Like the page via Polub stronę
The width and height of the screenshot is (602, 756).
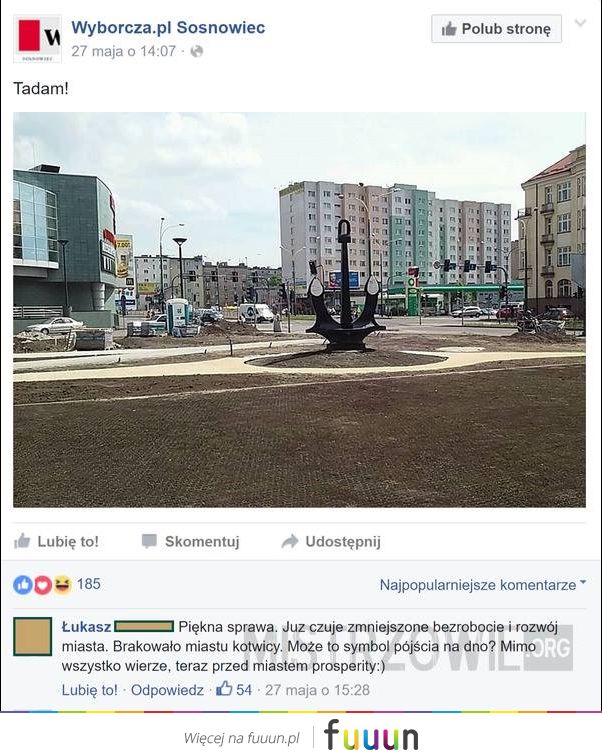coord(496,29)
